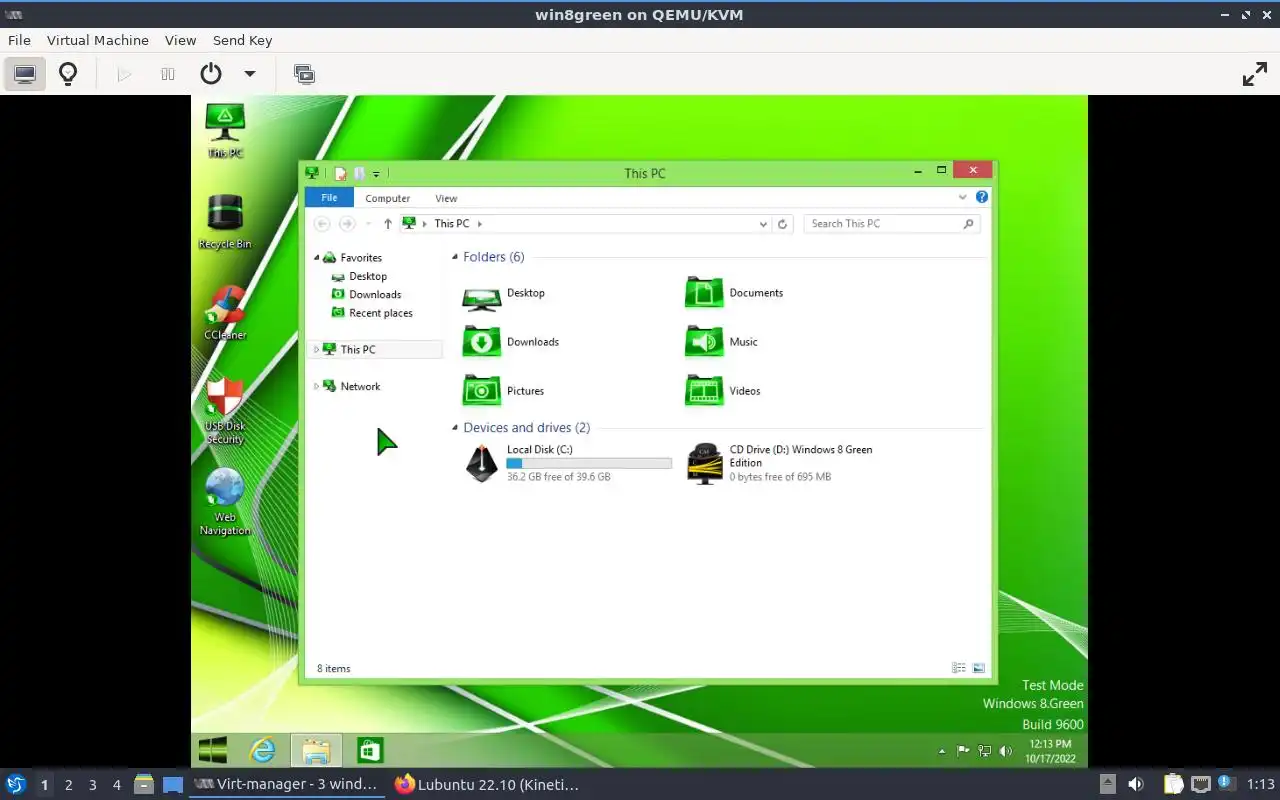Screen dimensions: 1280x800
Task: Open the View menu of virt-manager
Action: [181, 40]
